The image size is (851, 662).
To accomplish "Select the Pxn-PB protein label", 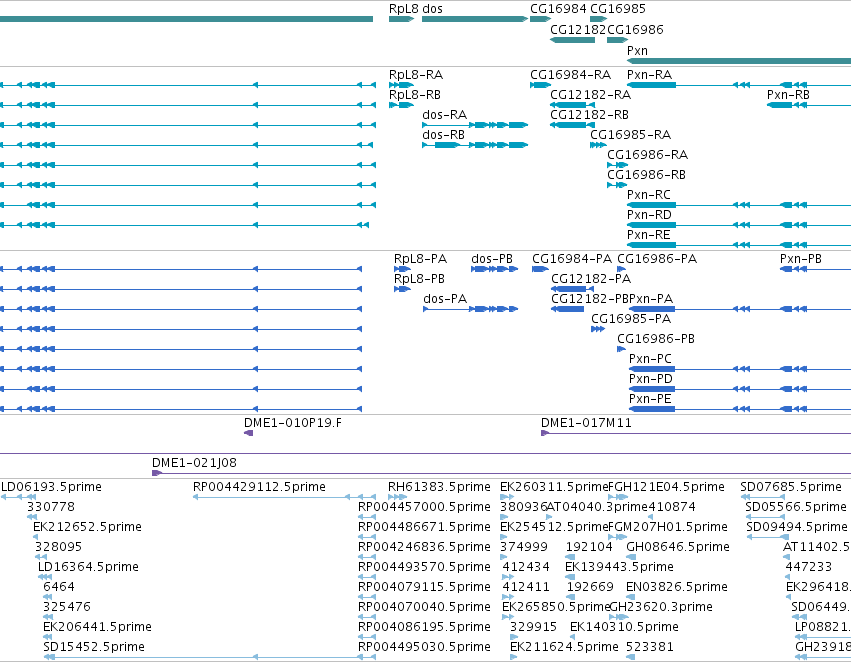I will (x=801, y=259).
